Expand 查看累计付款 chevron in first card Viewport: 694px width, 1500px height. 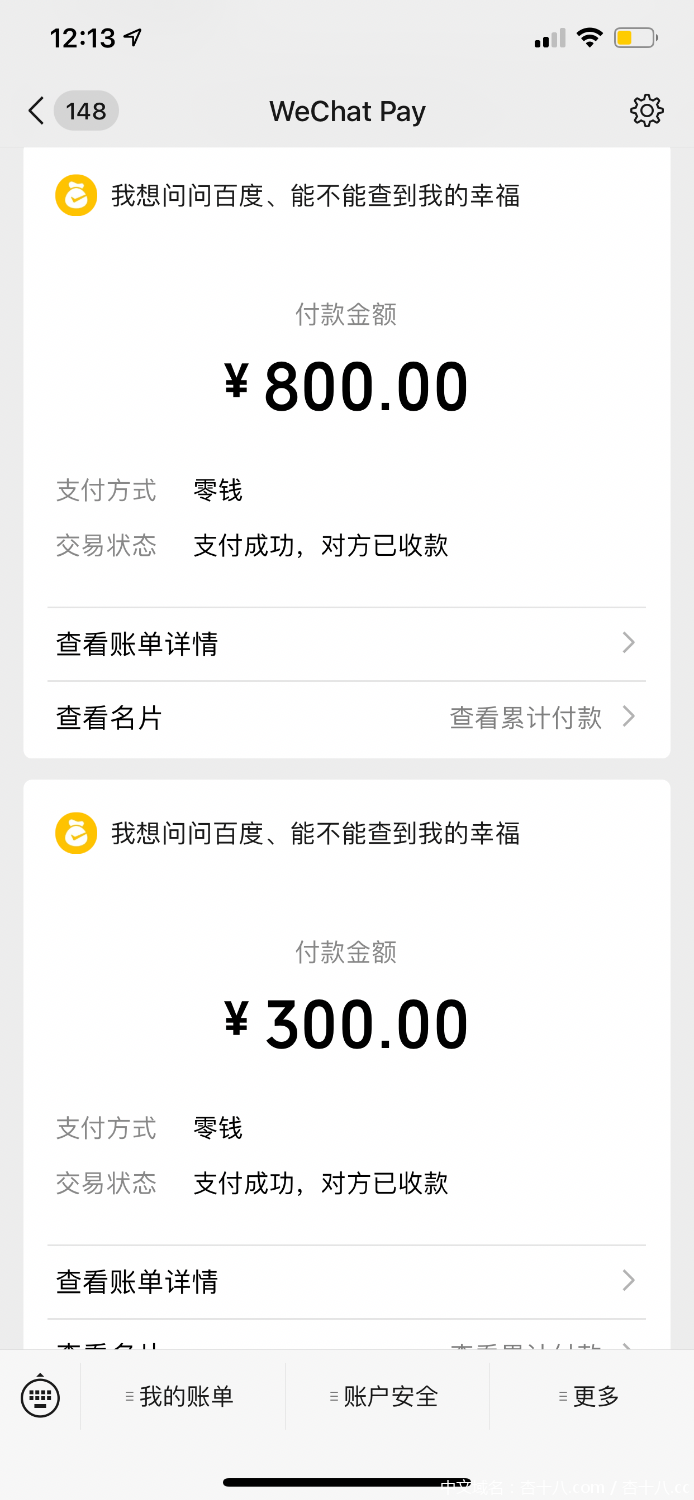(x=628, y=717)
